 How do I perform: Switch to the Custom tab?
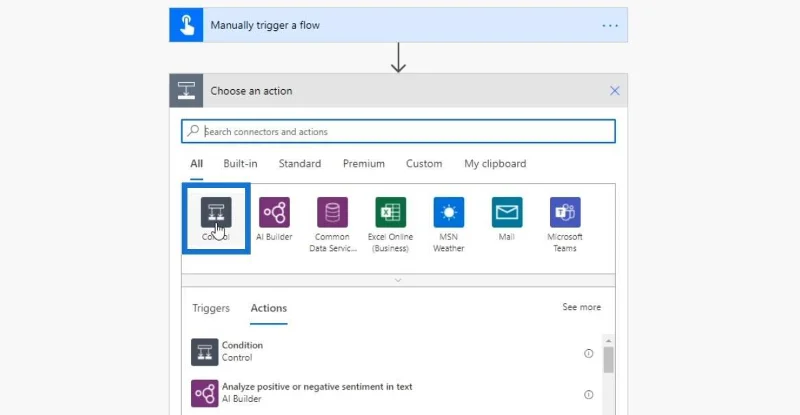coord(424,164)
